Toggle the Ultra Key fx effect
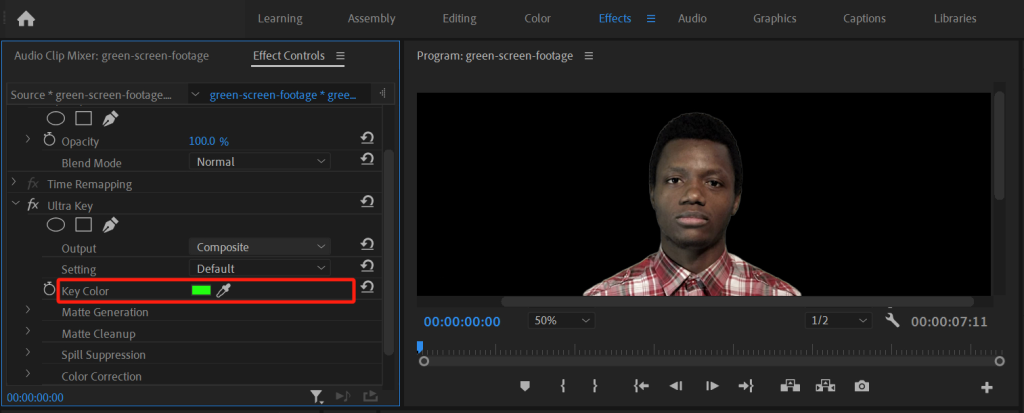Screen dimensions: 1024x413 33,205
